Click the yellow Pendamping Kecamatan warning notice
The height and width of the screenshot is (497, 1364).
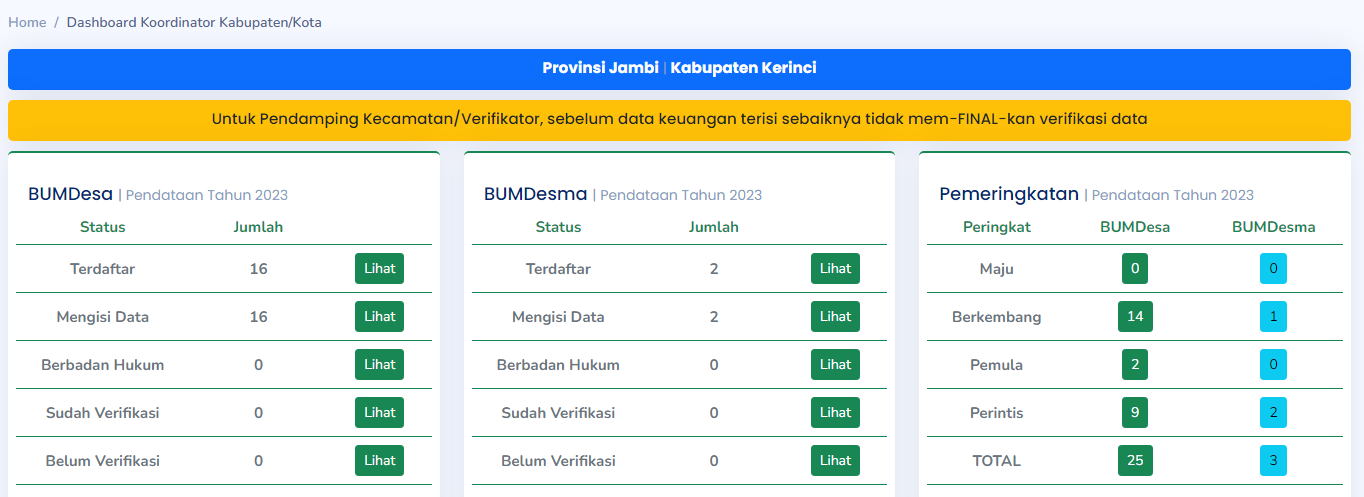[x=679, y=119]
